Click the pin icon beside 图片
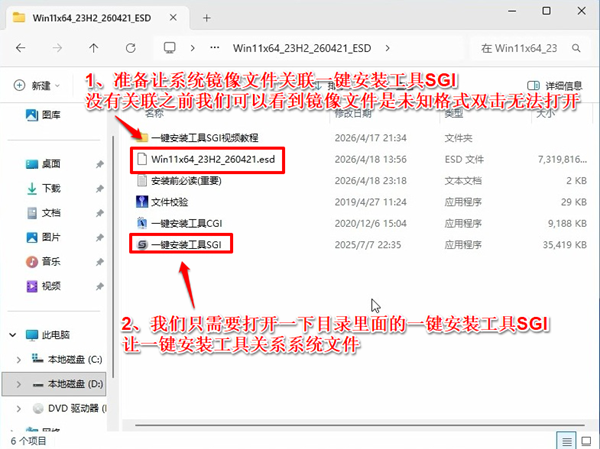This screenshot has width=600, height=449. pos(100,238)
